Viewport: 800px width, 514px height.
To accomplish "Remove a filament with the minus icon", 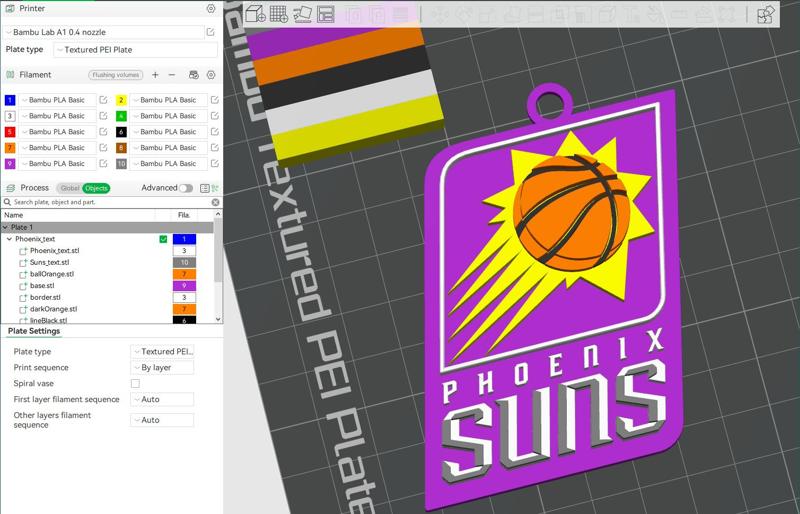I will (172, 75).
